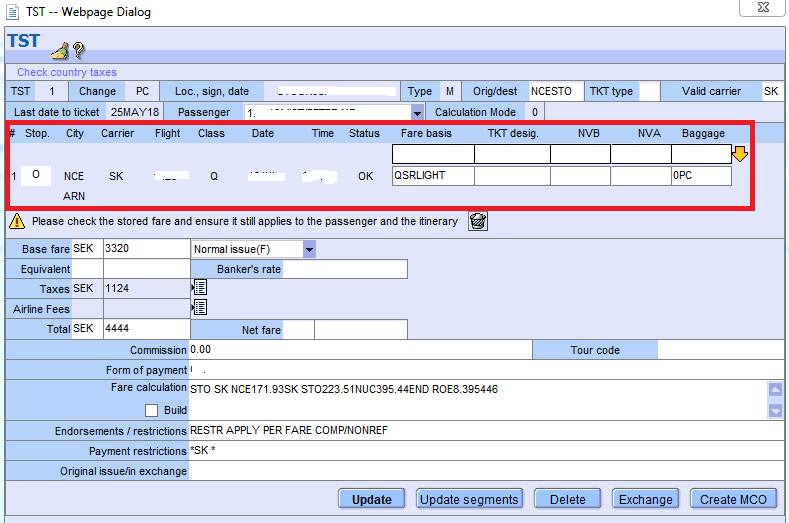Open the Taxes details list icon
The width and height of the screenshot is (789, 523).
(199, 288)
